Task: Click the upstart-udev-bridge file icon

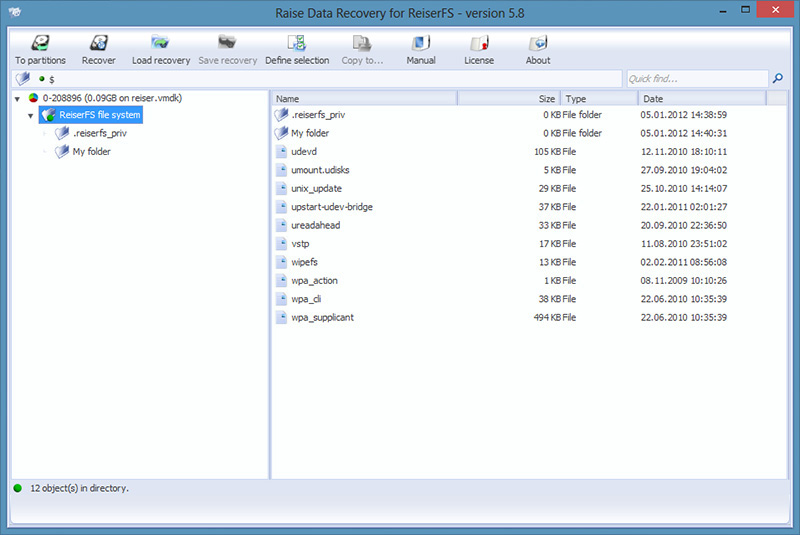Action: [x=281, y=207]
